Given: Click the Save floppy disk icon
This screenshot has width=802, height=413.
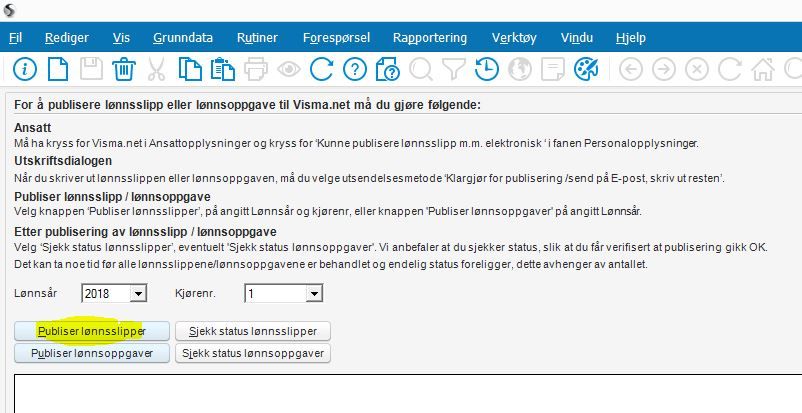Looking at the screenshot, I should pyautogui.click(x=91, y=69).
